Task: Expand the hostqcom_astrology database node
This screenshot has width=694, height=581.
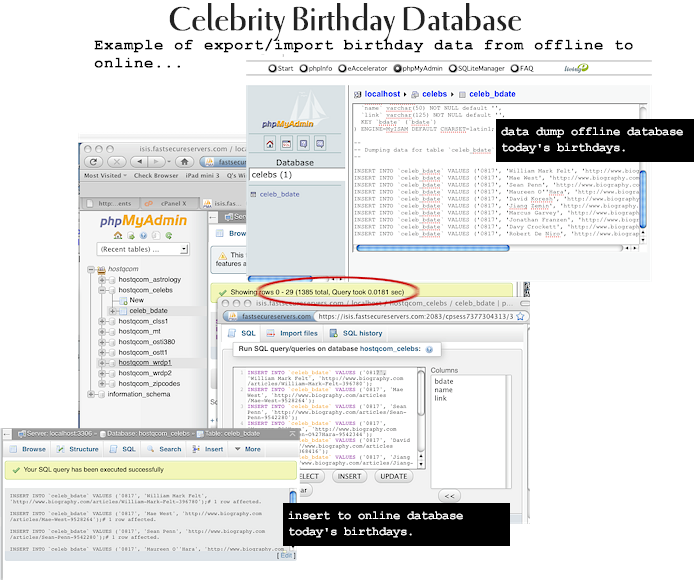Action: coord(102,280)
